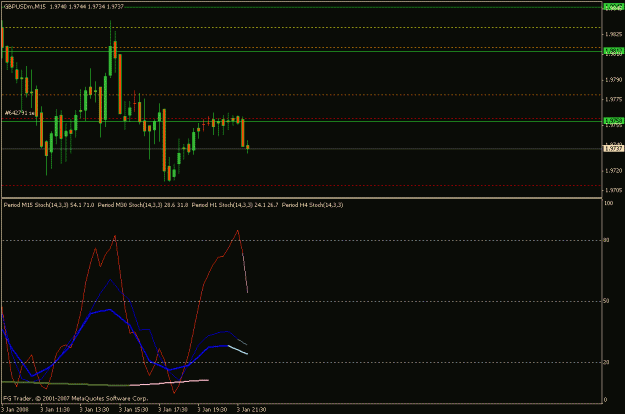Click the 1.9705 price scale label
Viewport: 625px width, 414px height.
point(613,190)
